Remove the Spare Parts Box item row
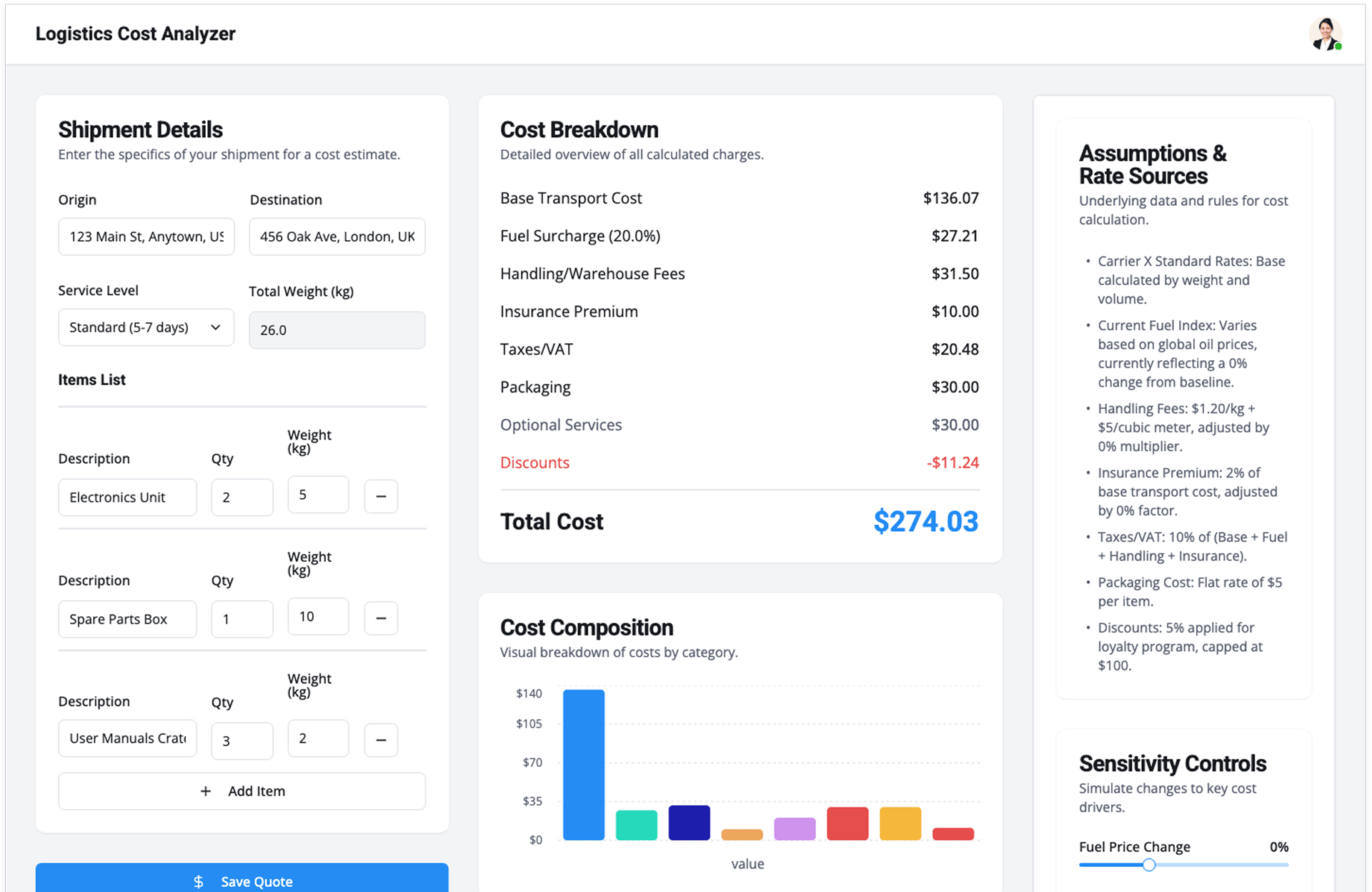 click(381, 618)
